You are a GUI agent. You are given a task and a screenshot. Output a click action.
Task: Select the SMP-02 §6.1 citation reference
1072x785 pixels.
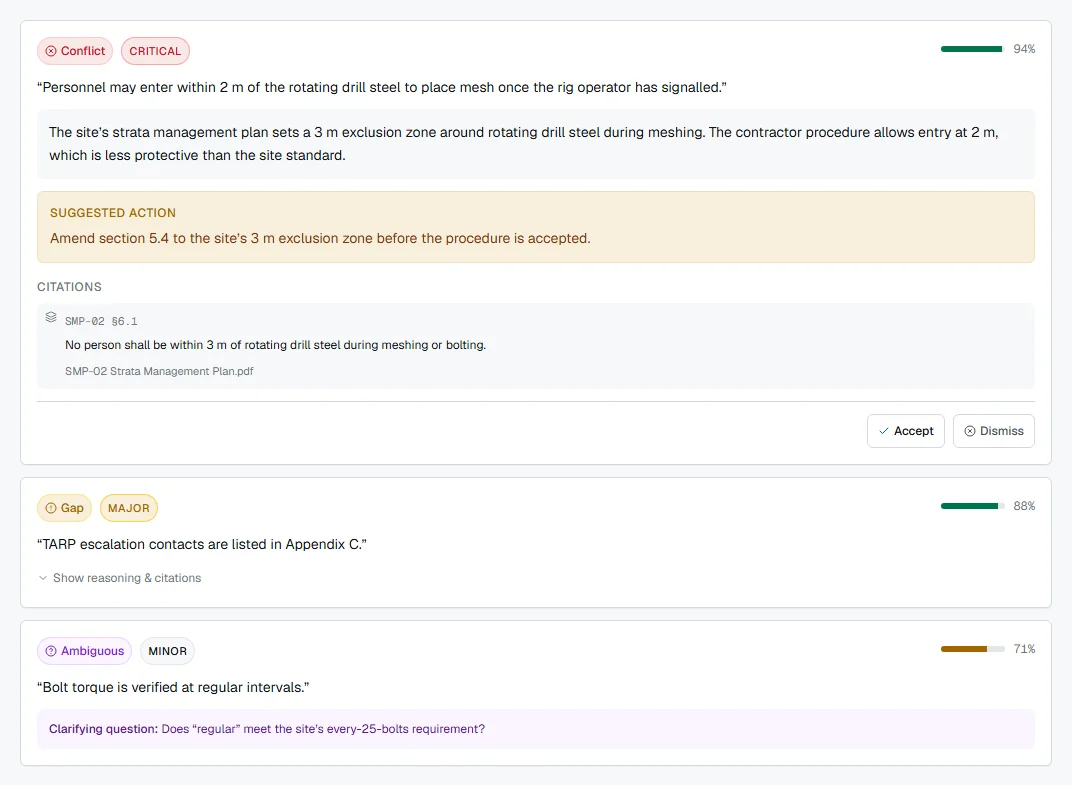pyautogui.click(x=101, y=321)
